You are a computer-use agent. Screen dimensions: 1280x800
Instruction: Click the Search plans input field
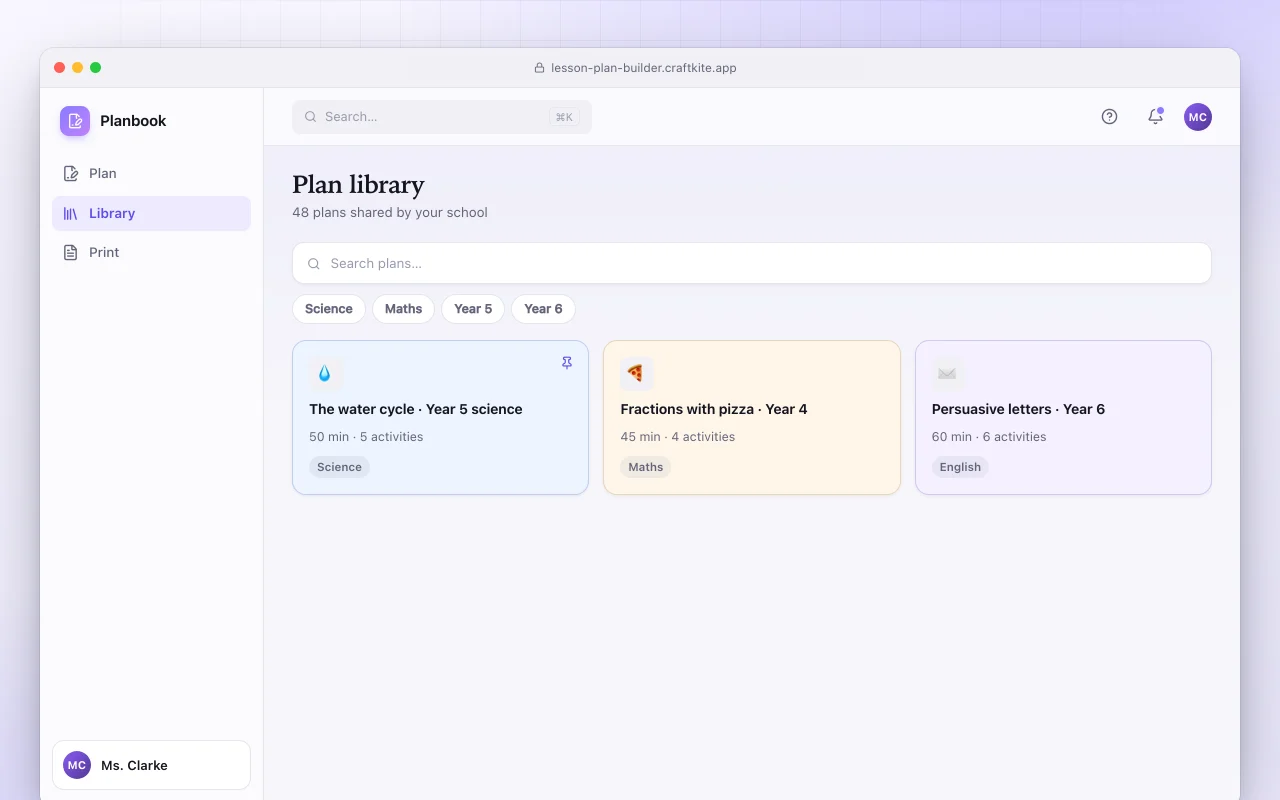click(x=752, y=263)
